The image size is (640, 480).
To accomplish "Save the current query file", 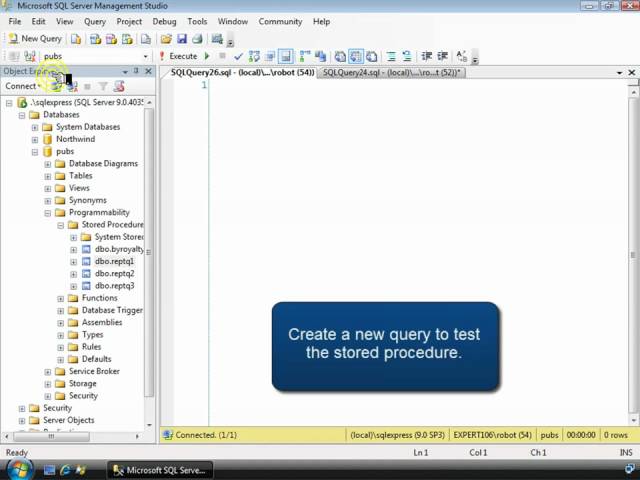I will point(182,39).
